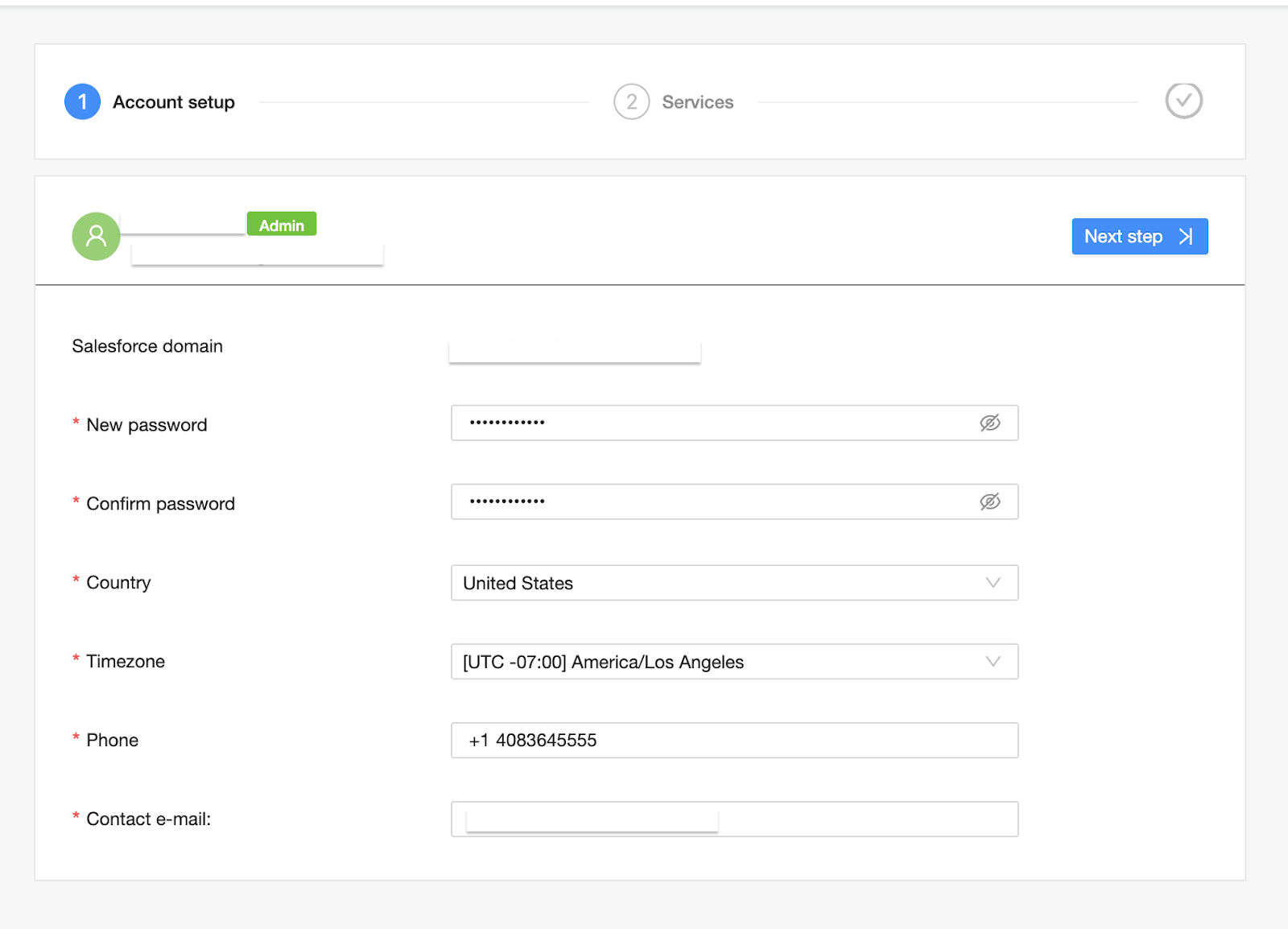Click into the New password field
Image resolution: width=1288 pixels, height=929 pixels.
[716, 423]
